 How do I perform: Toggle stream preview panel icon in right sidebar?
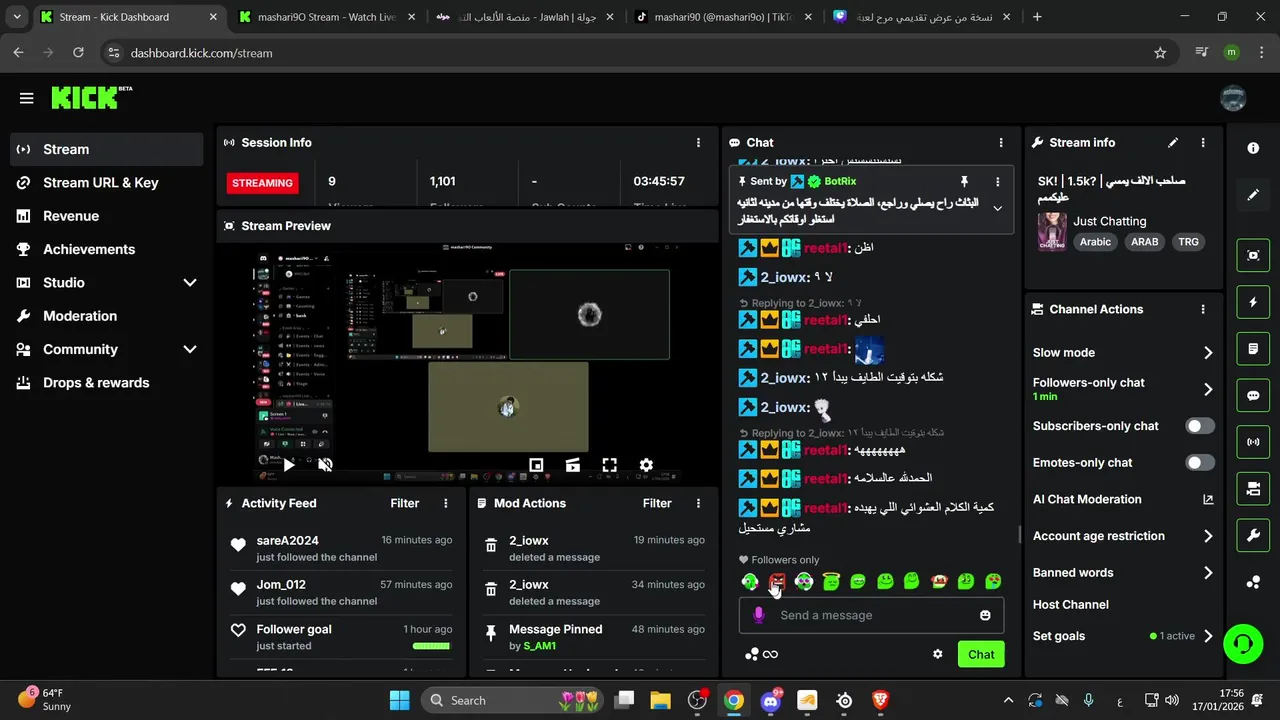click(x=1253, y=255)
